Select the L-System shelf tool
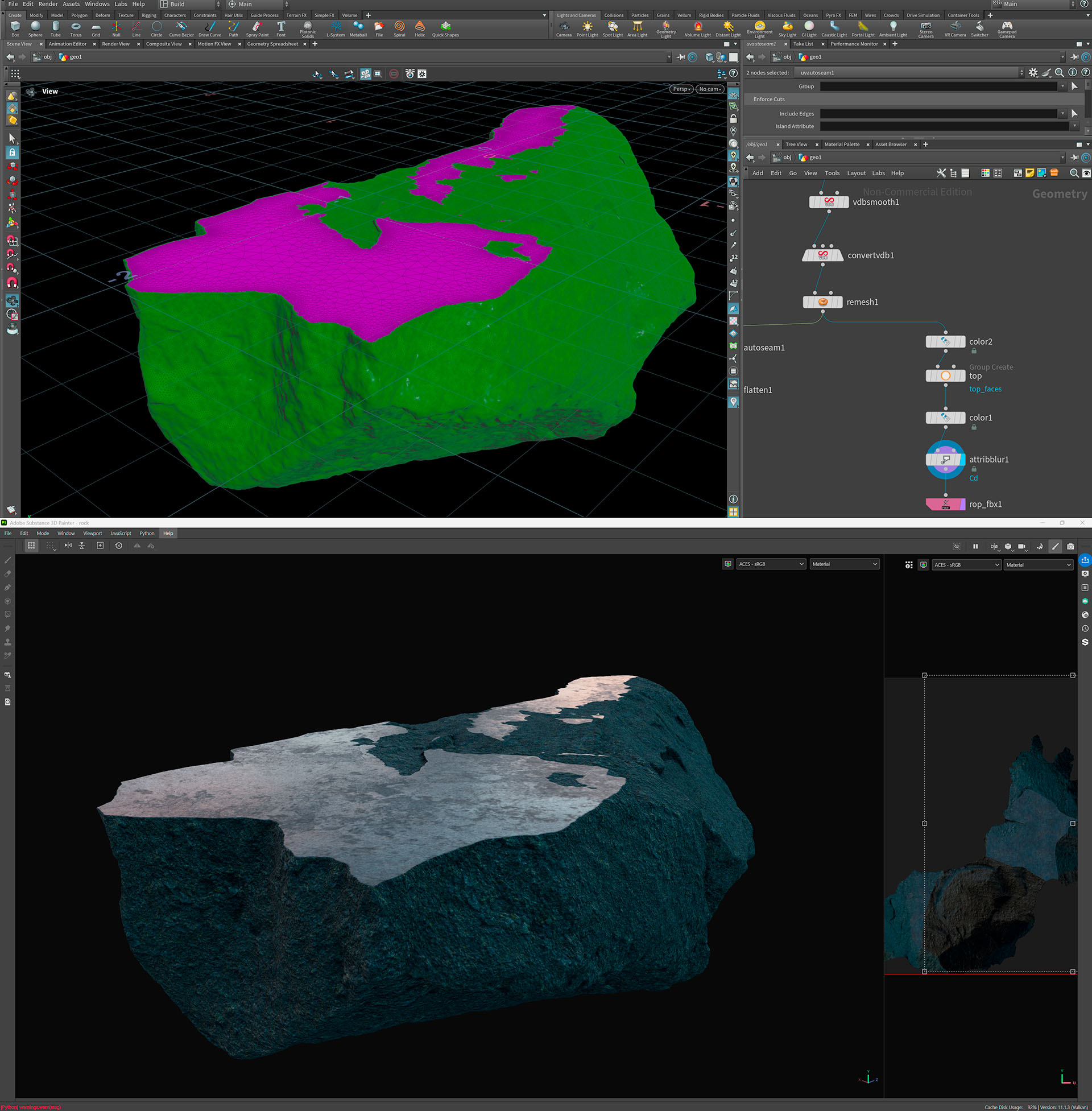 (x=336, y=28)
